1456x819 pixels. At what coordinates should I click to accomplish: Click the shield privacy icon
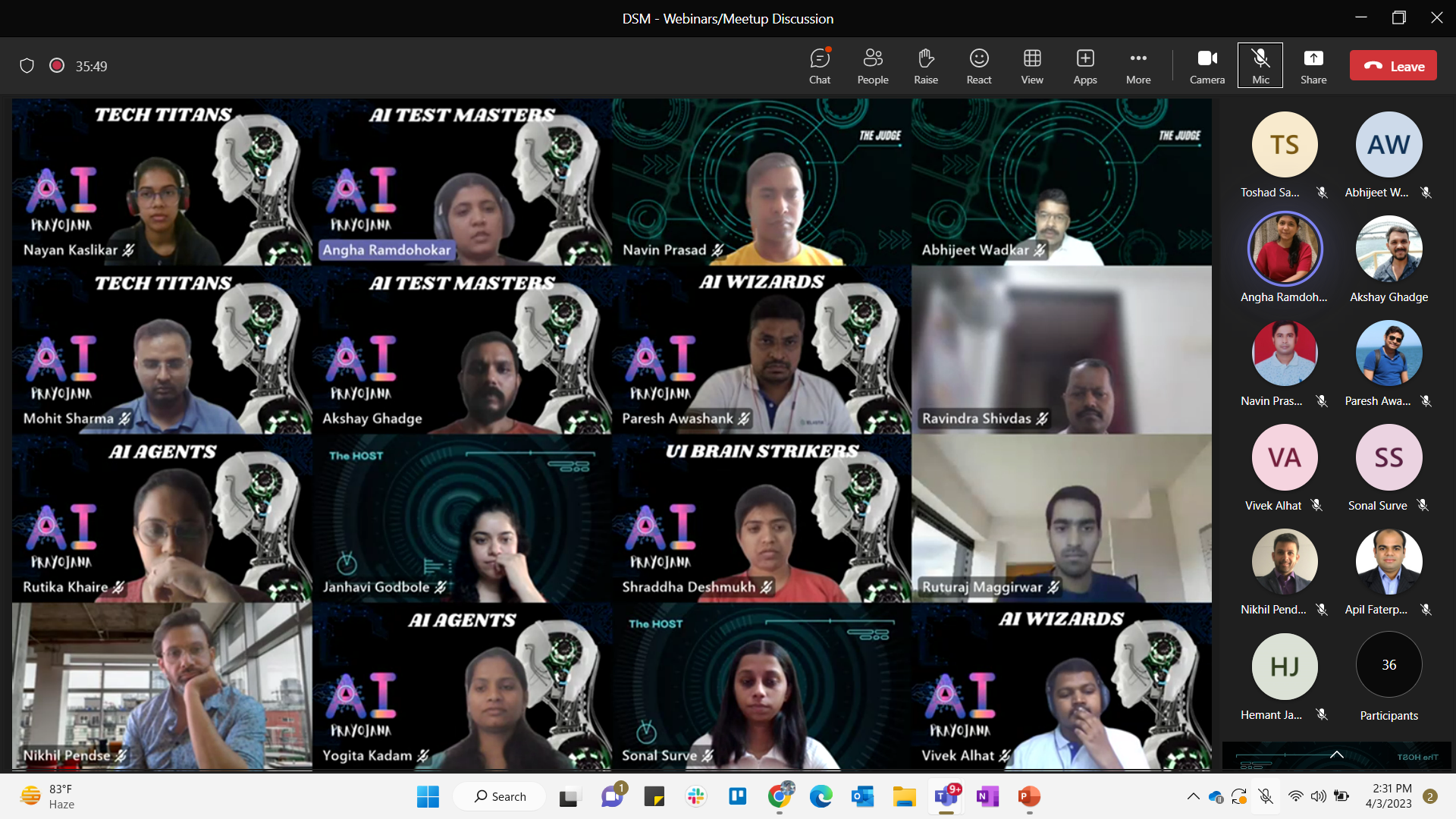pyautogui.click(x=27, y=66)
